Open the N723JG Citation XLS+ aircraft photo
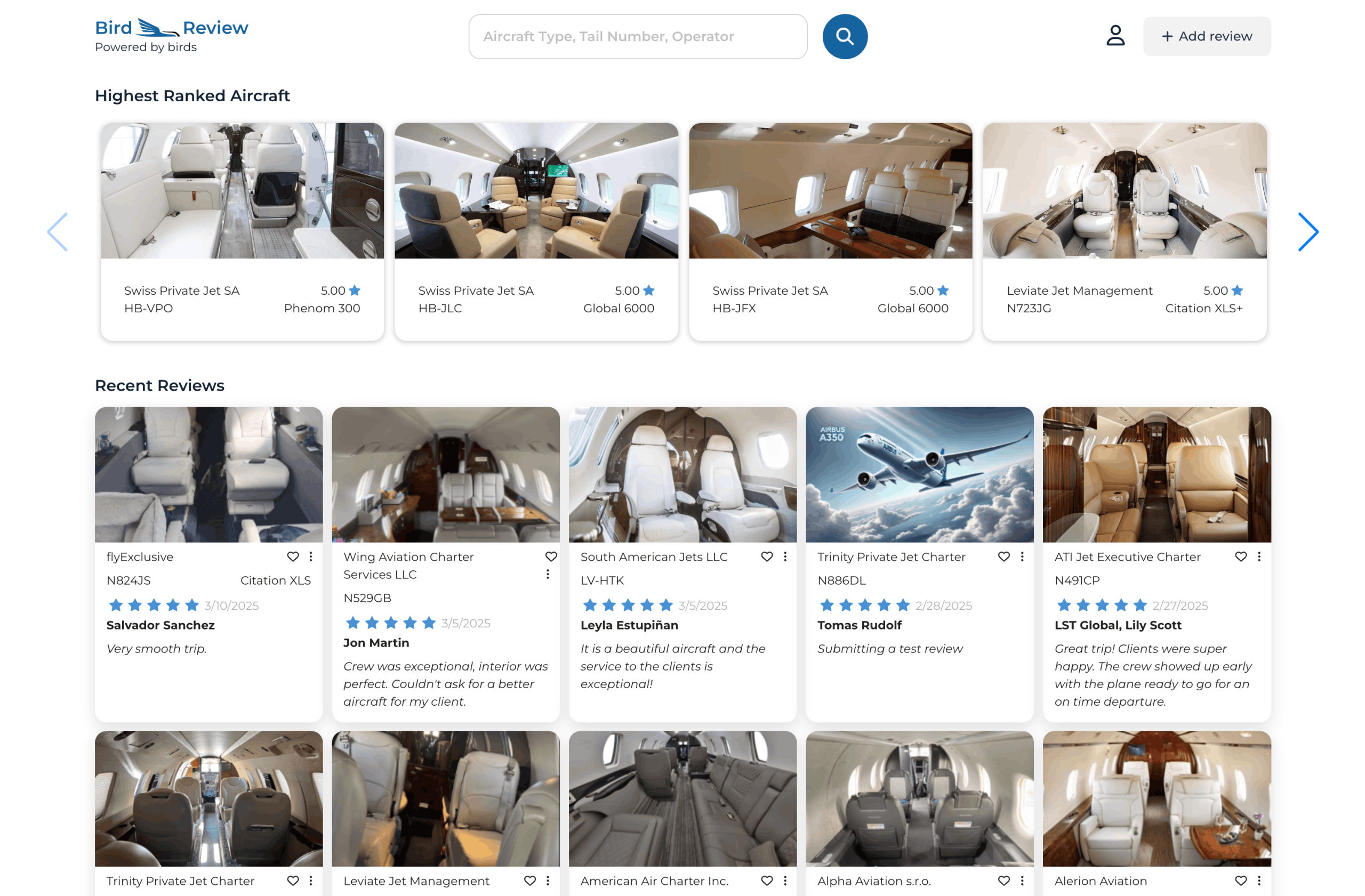The height and width of the screenshot is (896, 1365). (x=1125, y=190)
